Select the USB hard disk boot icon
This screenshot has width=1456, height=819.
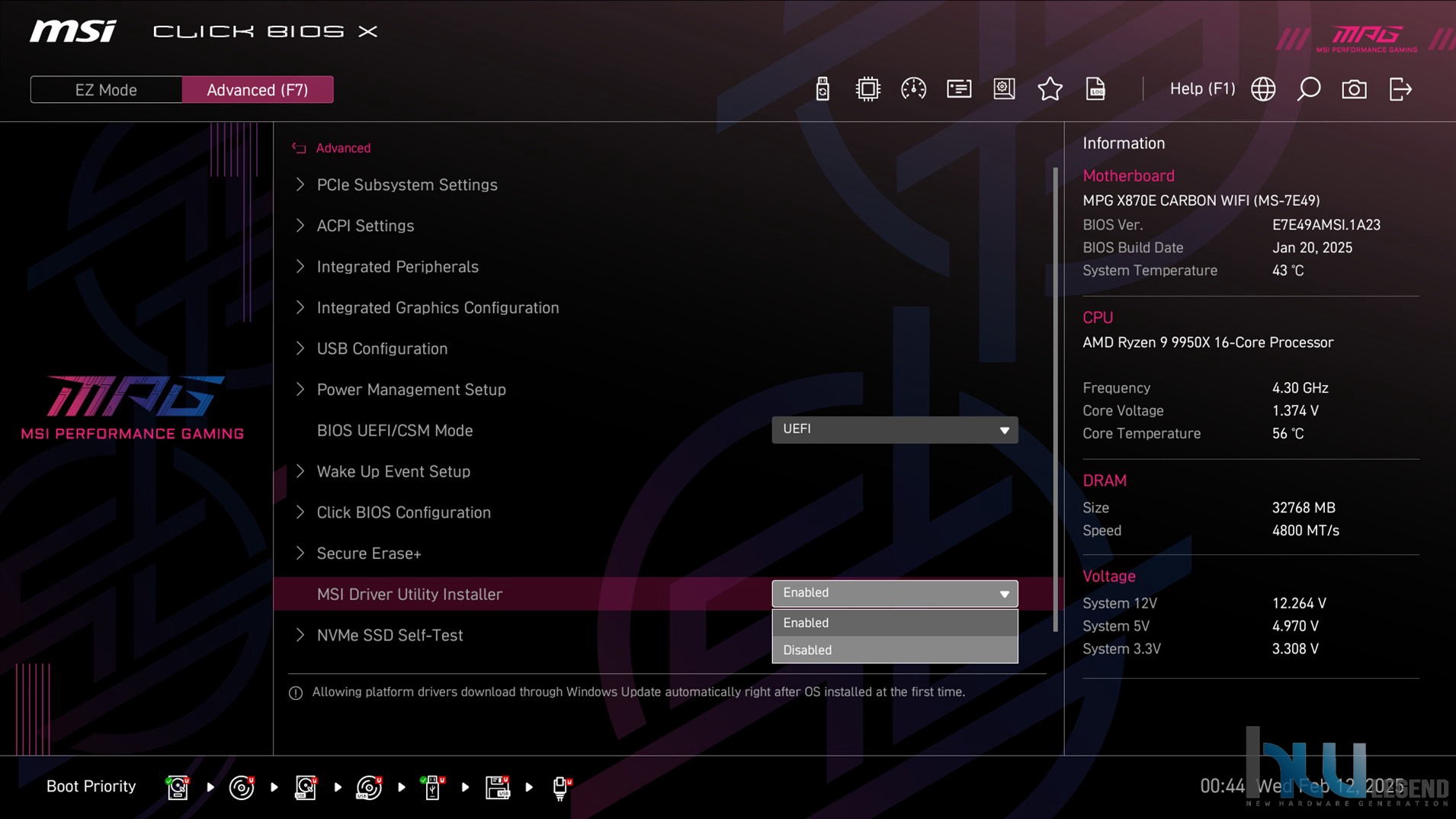306,787
